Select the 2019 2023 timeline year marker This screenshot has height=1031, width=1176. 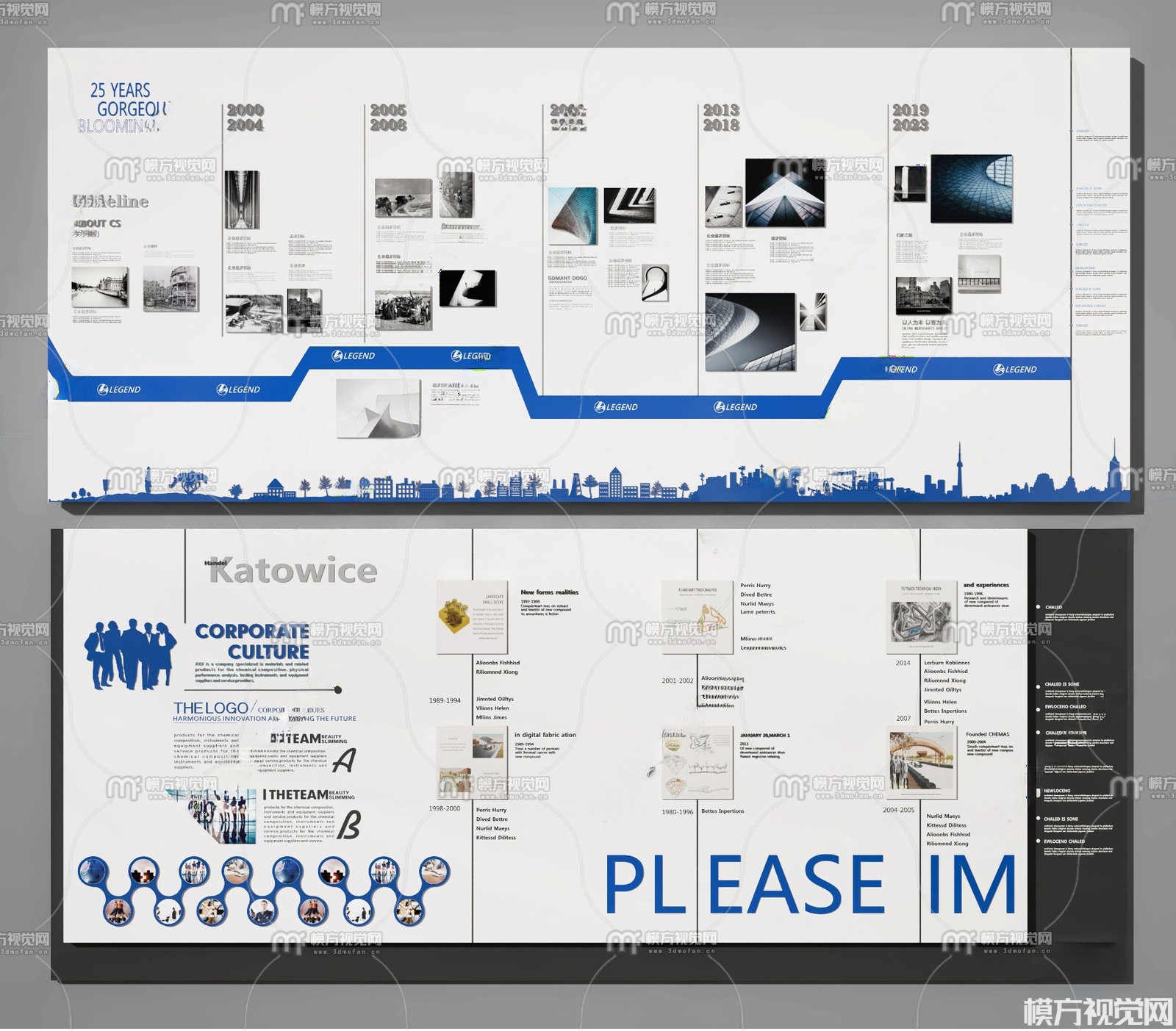[911, 118]
